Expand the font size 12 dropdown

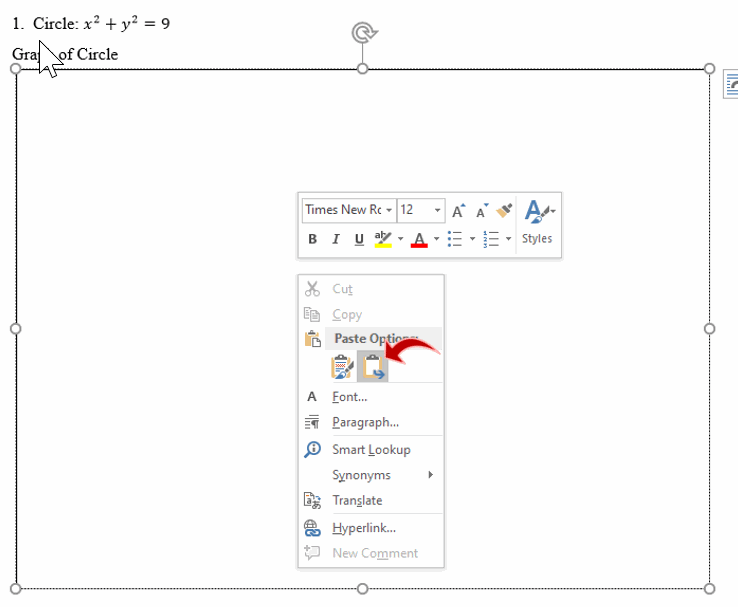click(x=438, y=210)
